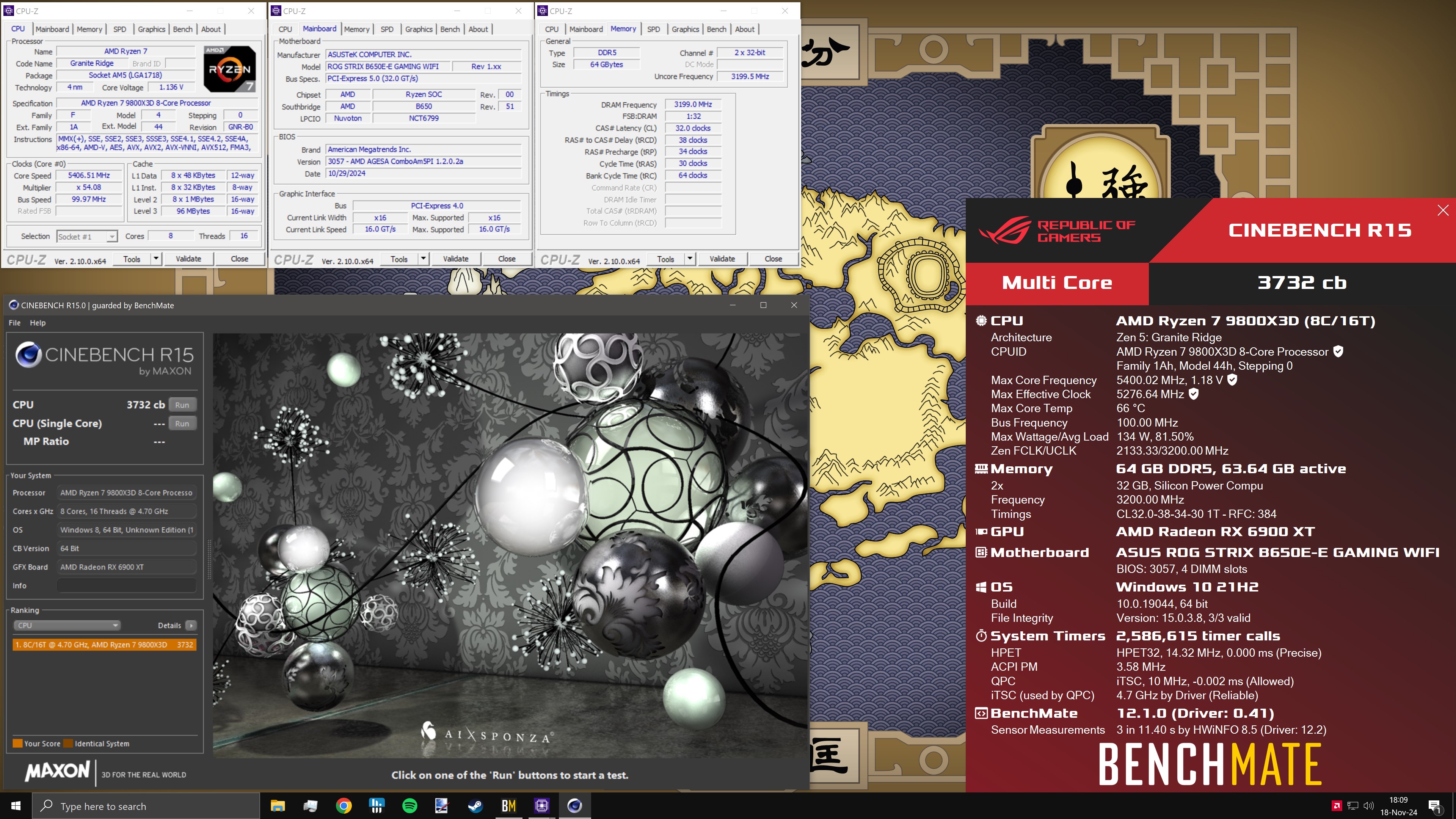Click the Cinebench R15 logo sphere

pos(28,355)
